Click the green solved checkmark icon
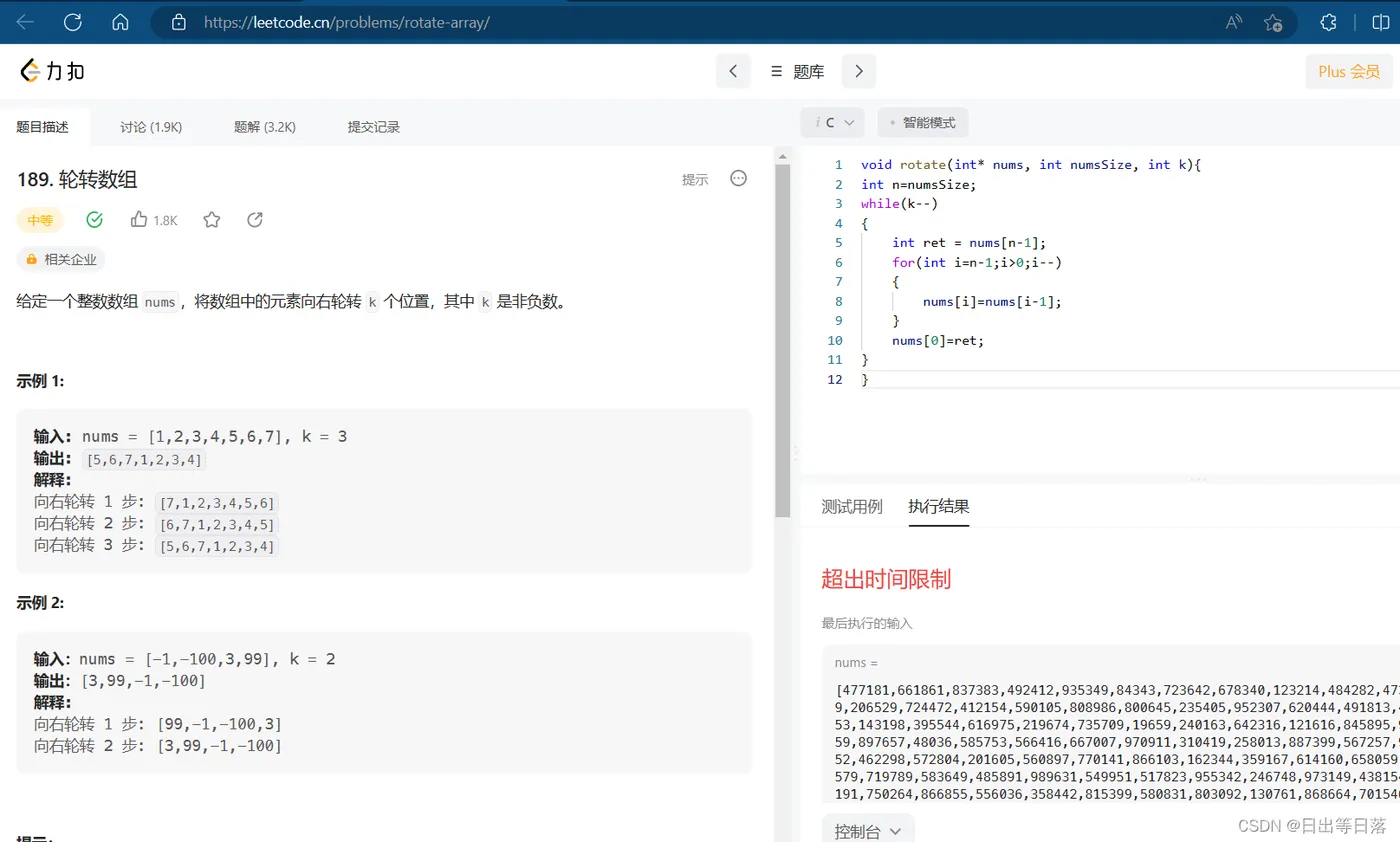 pyautogui.click(x=95, y=219)
